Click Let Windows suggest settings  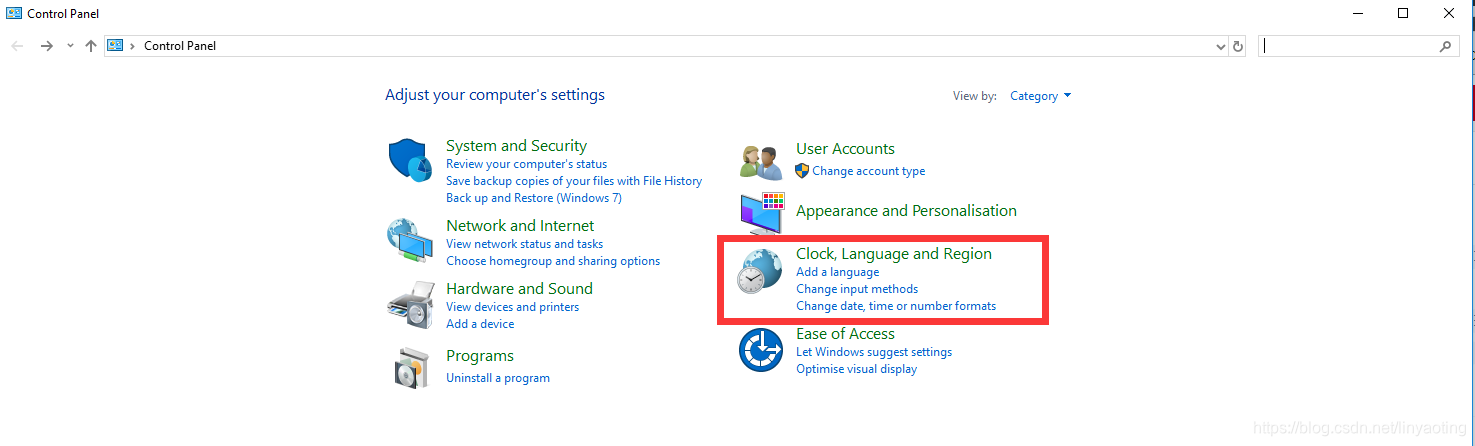point(874,352)
